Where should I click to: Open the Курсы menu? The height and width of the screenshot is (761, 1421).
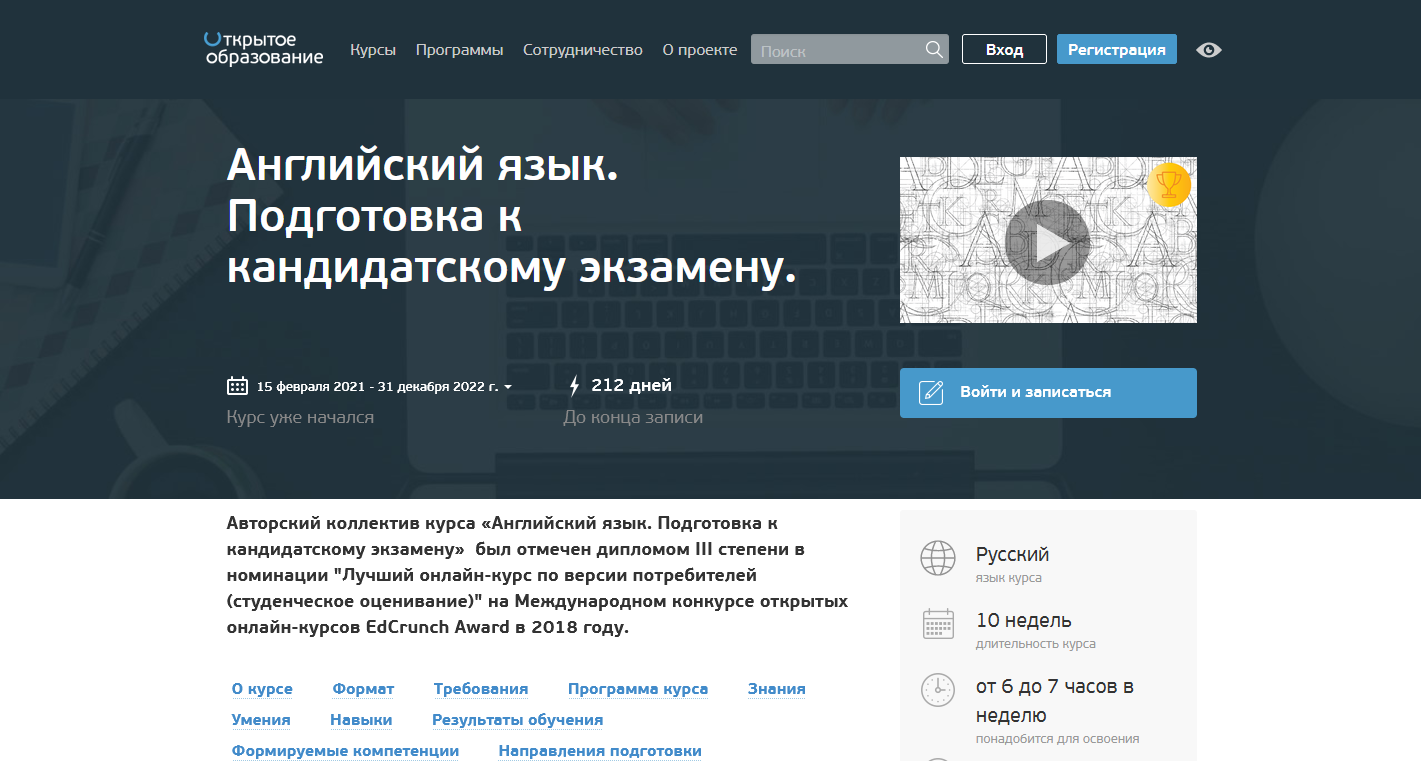[x=373, y=48]
